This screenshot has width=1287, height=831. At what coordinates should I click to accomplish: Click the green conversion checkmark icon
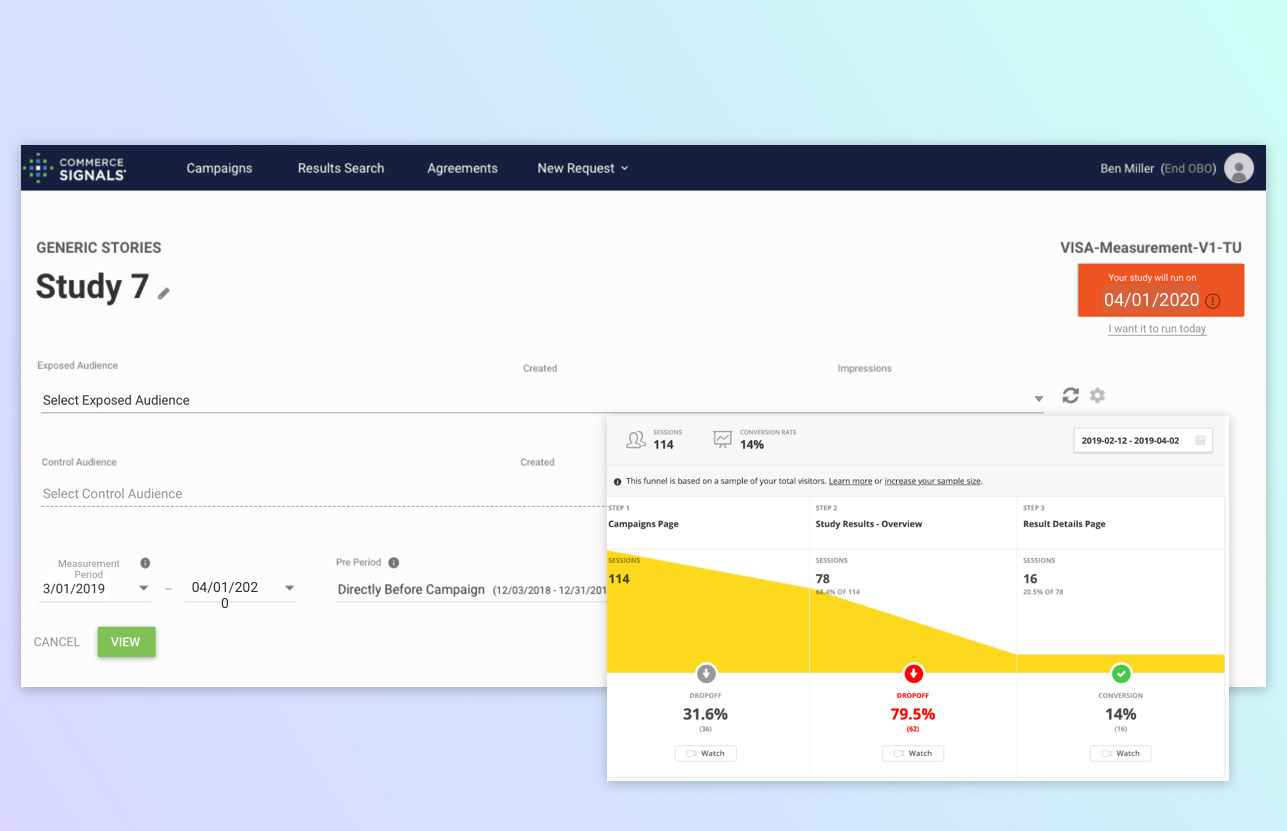tap(1120, 673)
